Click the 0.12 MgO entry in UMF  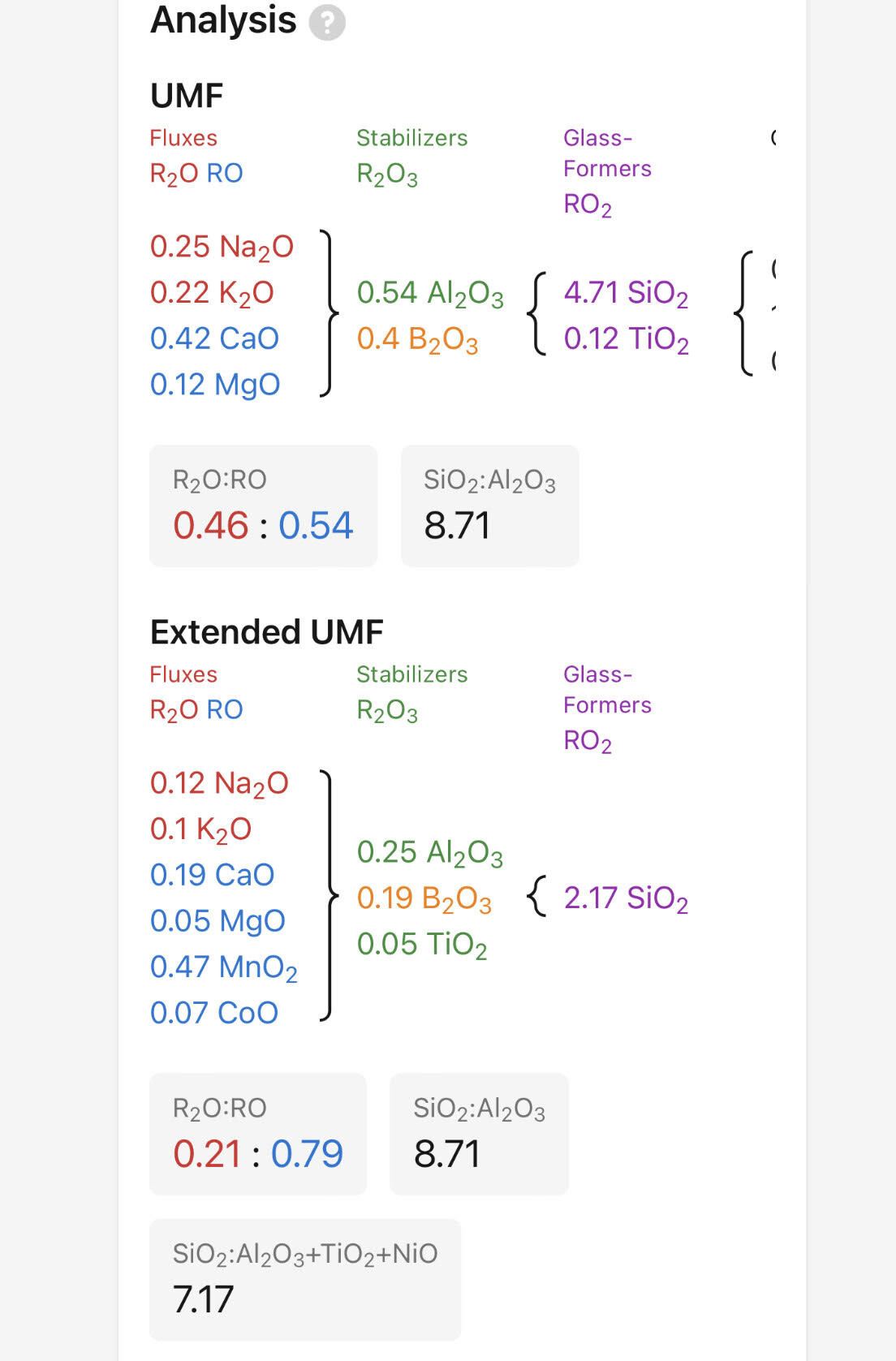coord(215,385)
